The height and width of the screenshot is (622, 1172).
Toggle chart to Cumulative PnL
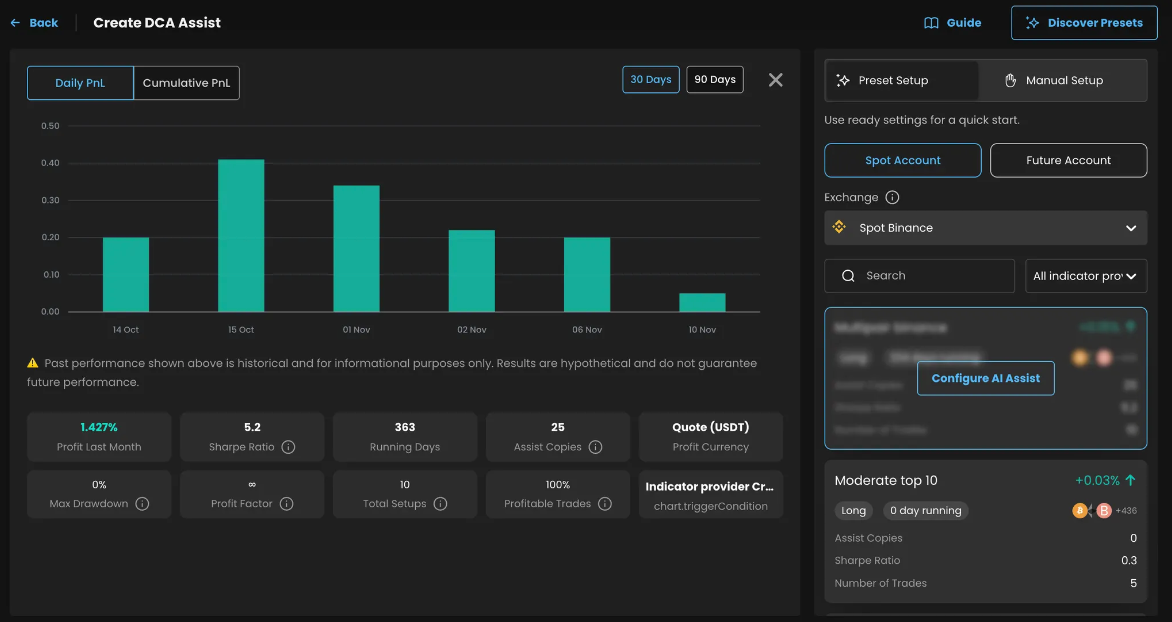coord(186,83)
